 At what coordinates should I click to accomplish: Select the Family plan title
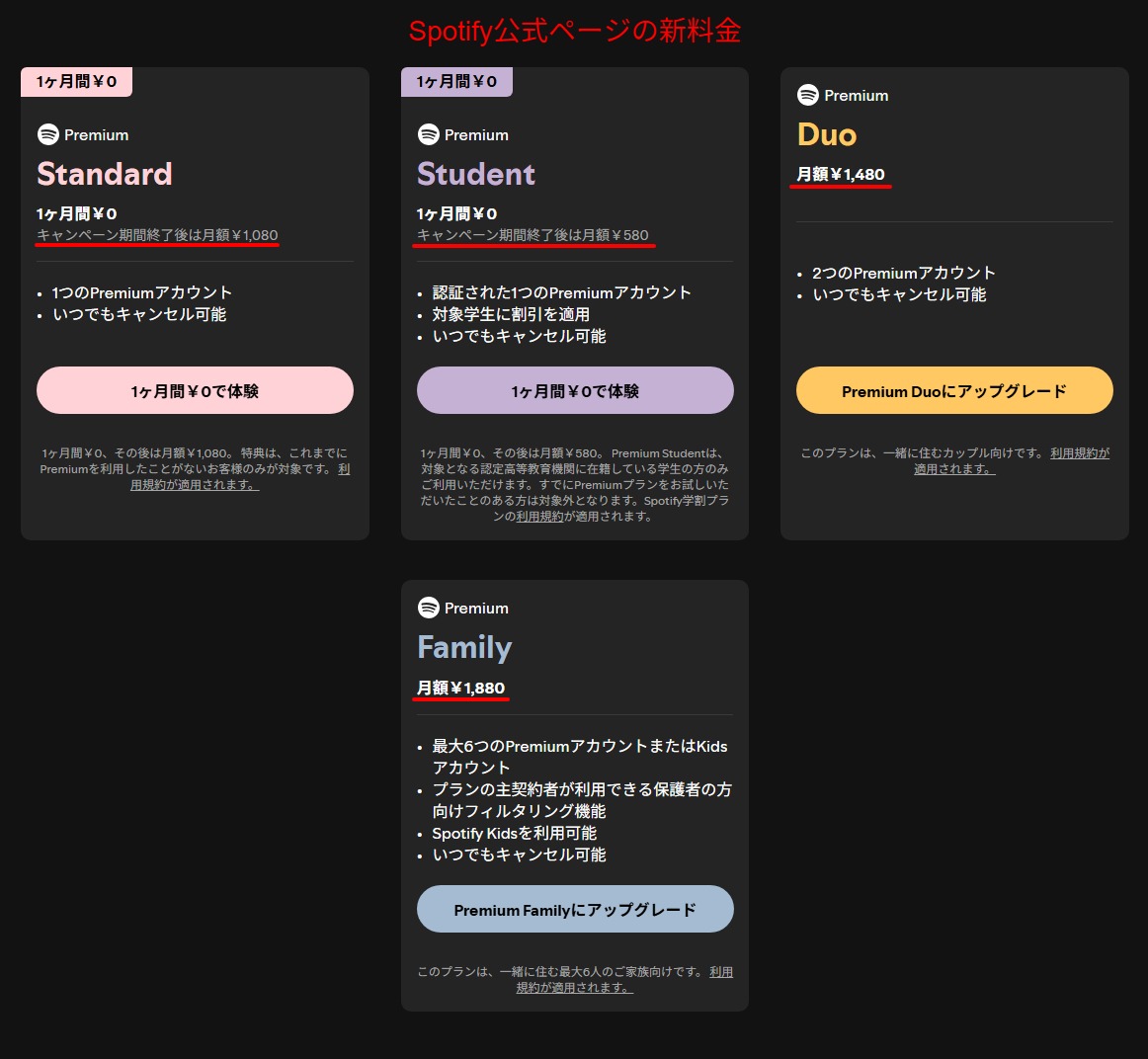click(464, 648)
